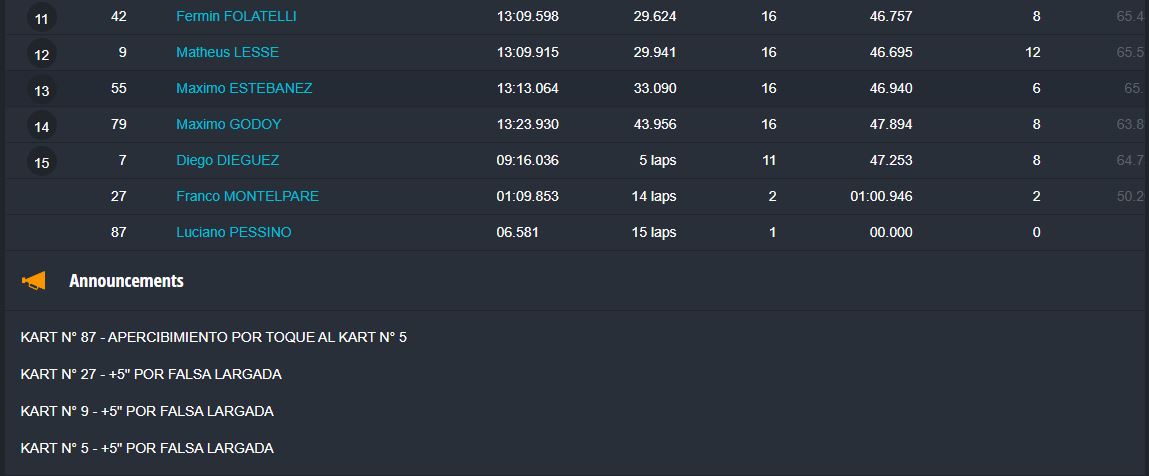Screen dimensions: 1149x476
Task: Open Fermin FOLATELLI driver link
Action: tap(236, 16)
